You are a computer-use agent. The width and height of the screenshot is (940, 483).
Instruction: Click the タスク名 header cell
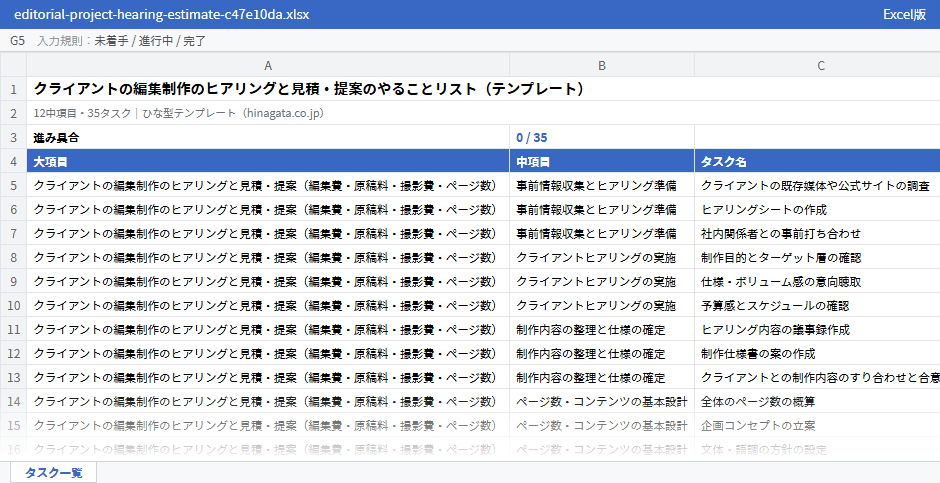click(x=817, y=161)
